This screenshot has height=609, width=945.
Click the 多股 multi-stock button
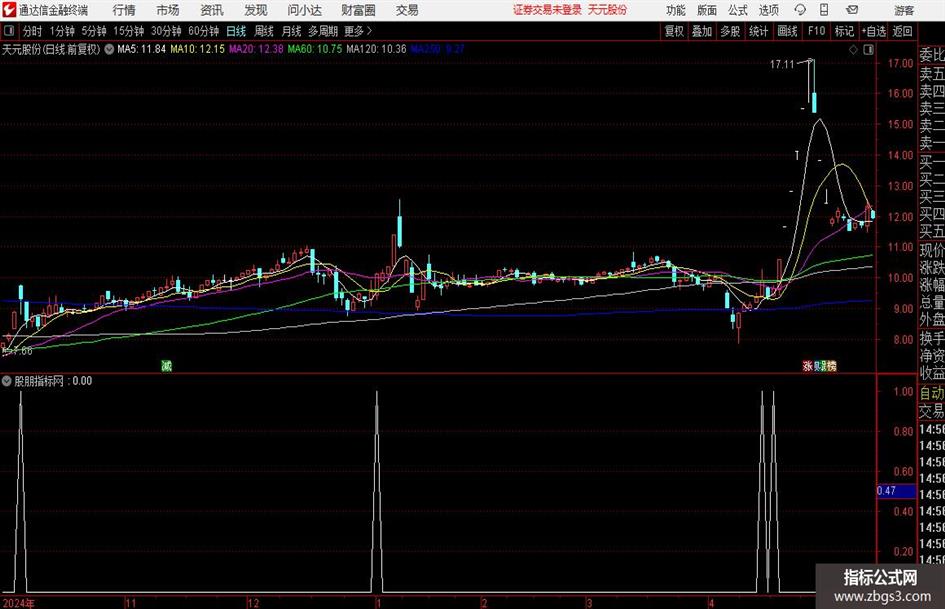click(730, 31)
